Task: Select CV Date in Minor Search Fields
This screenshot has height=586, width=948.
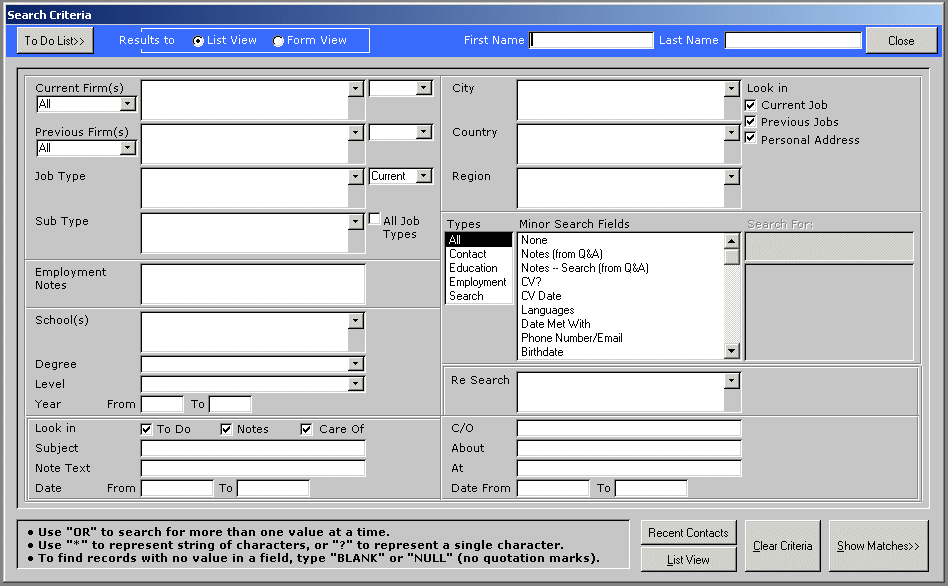Action: click(622, 296)
